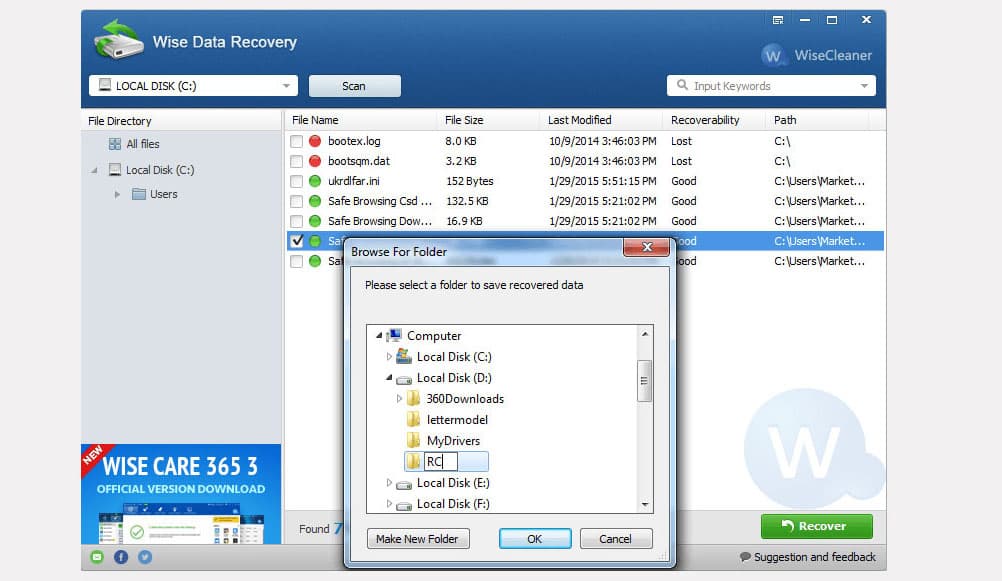The image size is (1002, 581).
Task: Check the bootex.log checkbox
Action: (x=295, y=141)
